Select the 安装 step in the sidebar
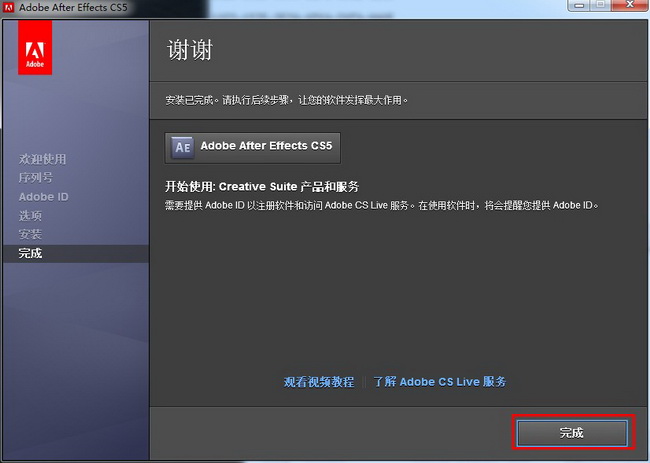The image size is (650, 463). pos(30,234)
